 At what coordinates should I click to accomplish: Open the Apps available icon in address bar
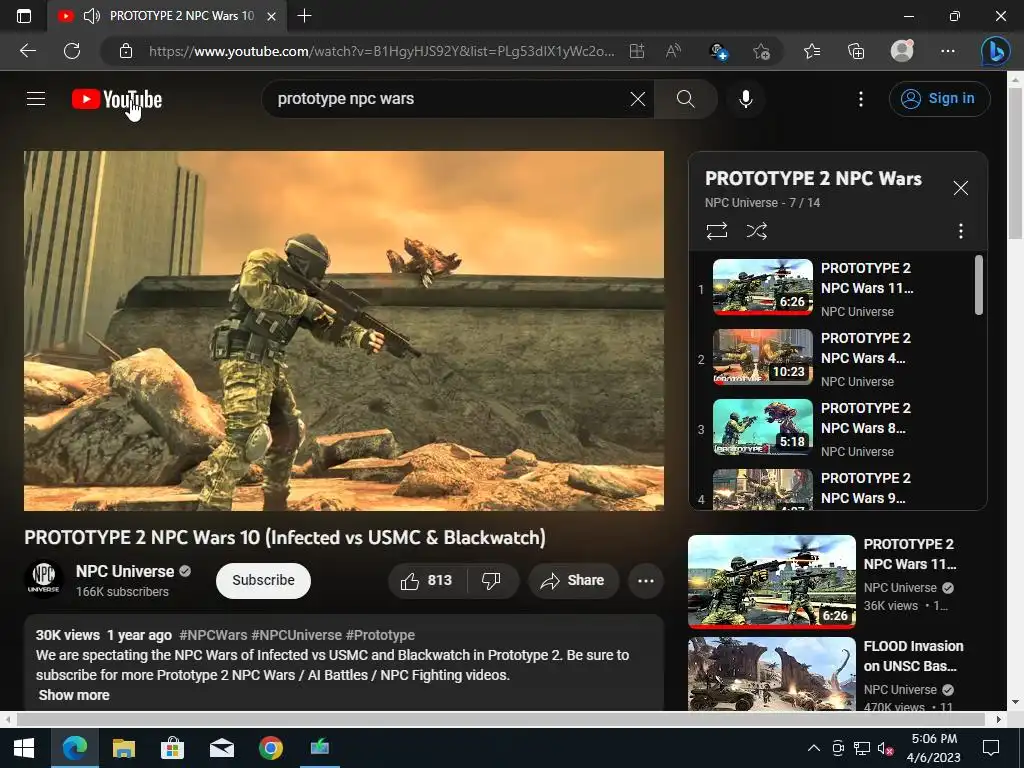(637, 51)
